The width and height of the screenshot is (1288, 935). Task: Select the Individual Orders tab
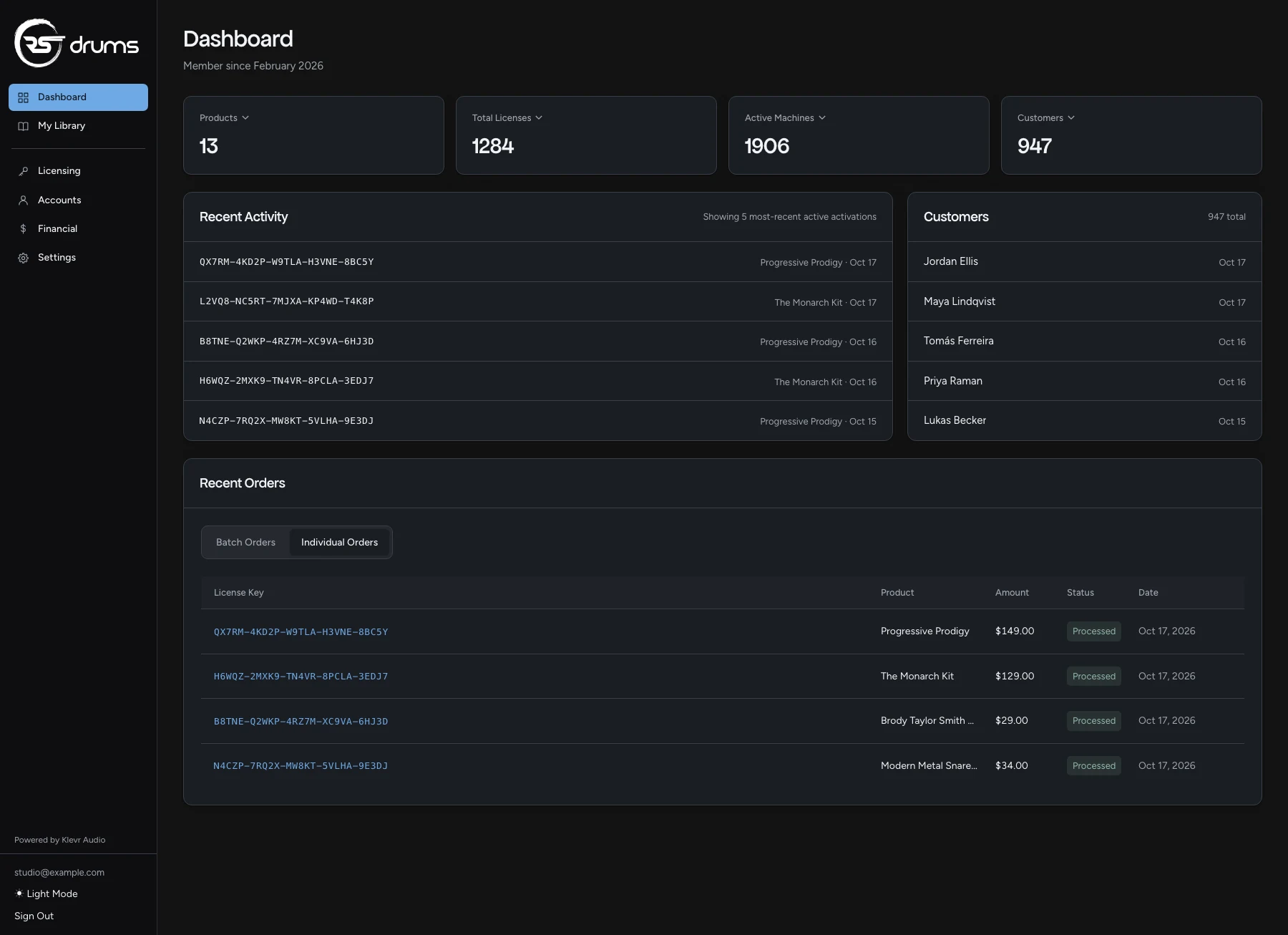point(339,542)
